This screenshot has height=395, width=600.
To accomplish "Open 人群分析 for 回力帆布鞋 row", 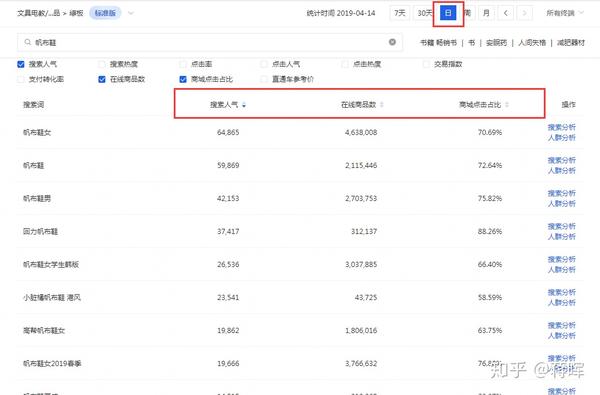I will tap(561, 237).
